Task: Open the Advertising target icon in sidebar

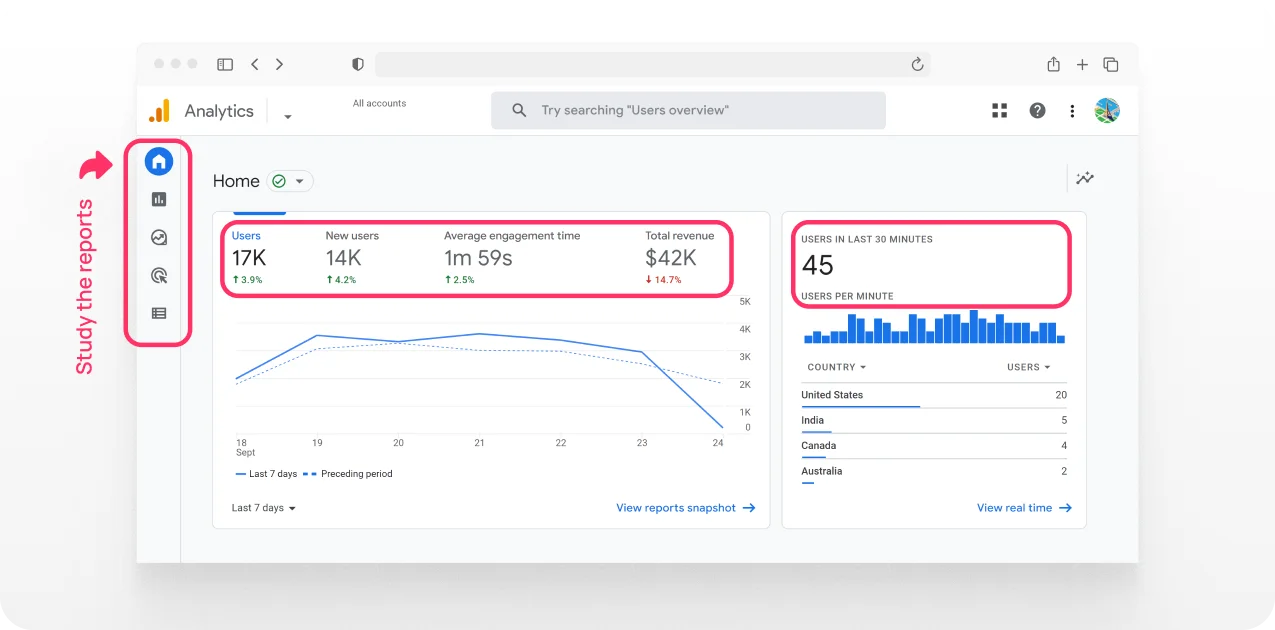Action: [x=158, y=275]
